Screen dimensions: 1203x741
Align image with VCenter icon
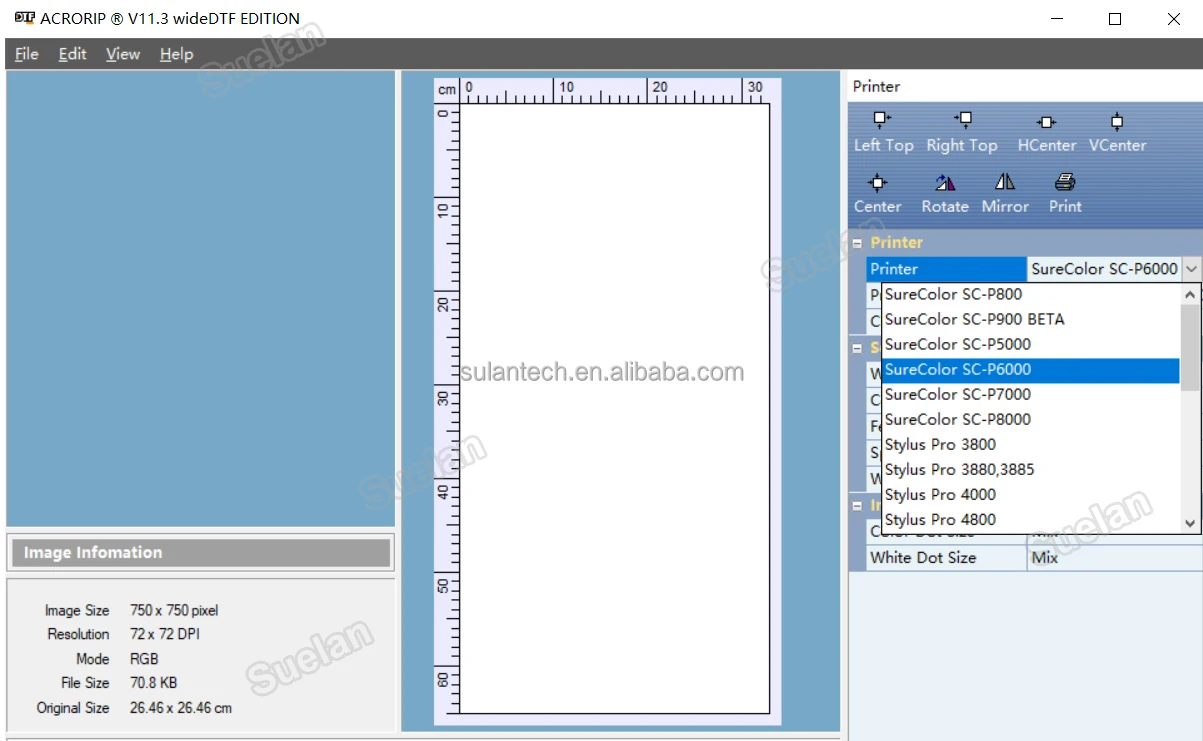tap(1117, 122)
